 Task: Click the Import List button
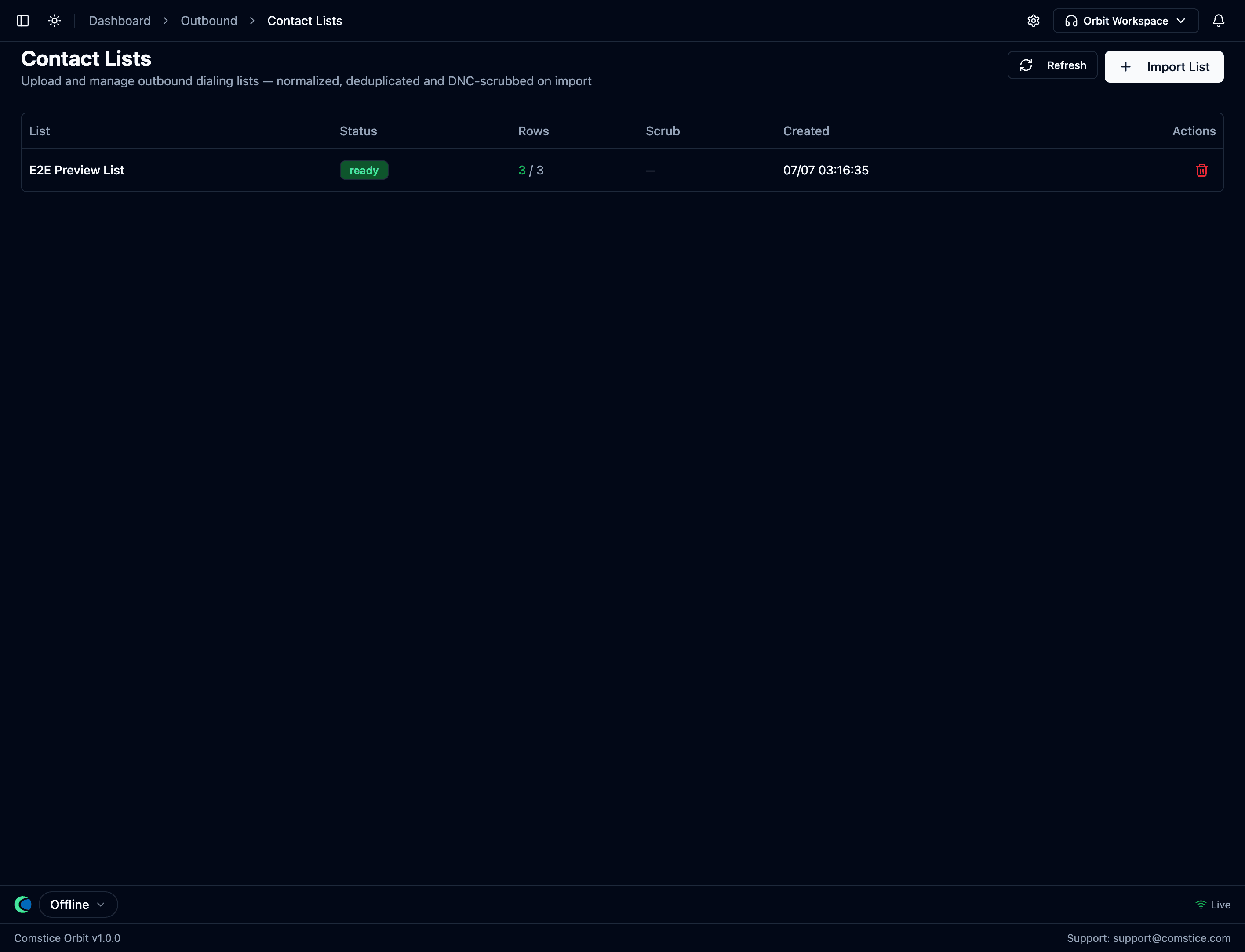coord(1164,67)
